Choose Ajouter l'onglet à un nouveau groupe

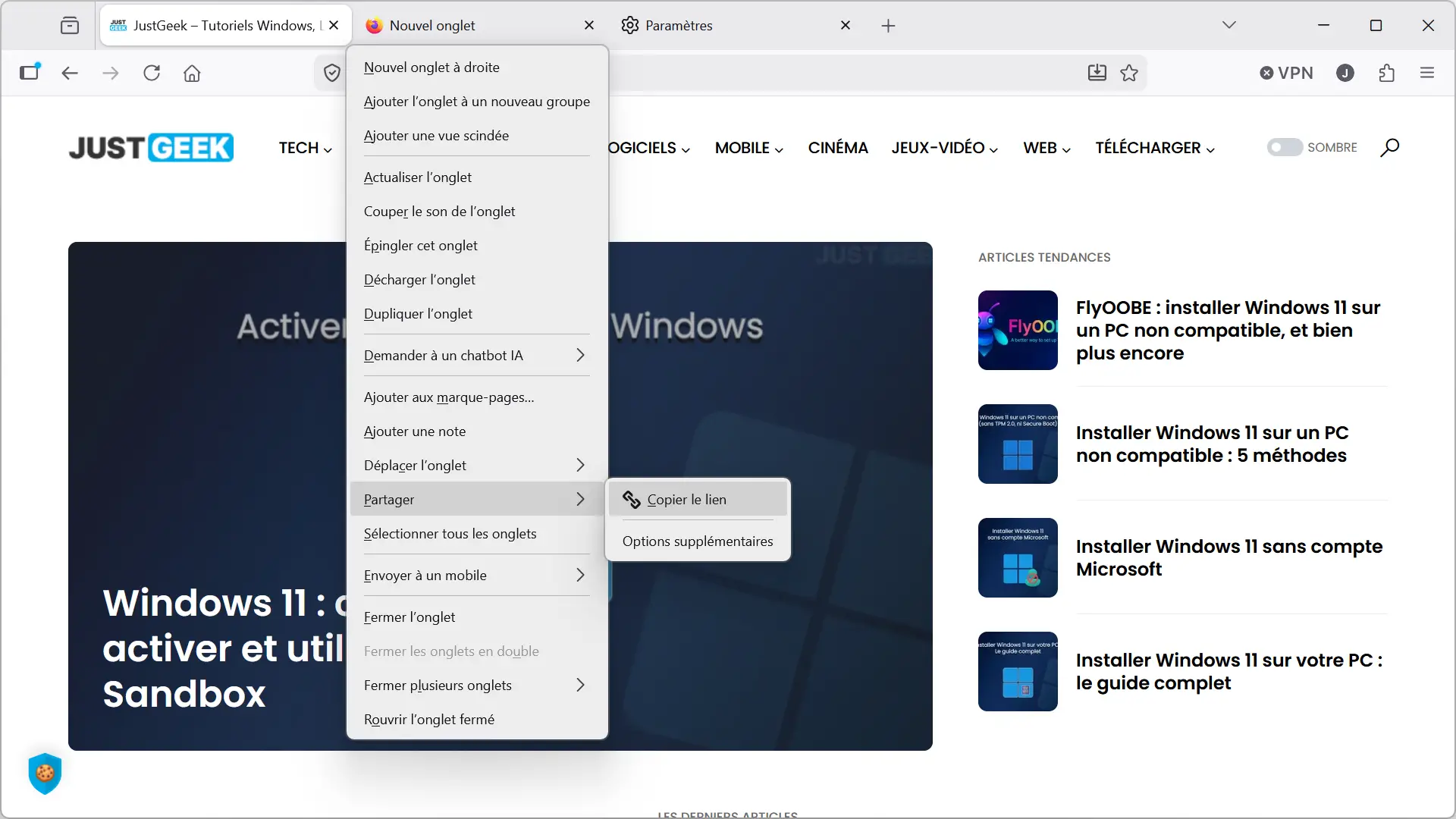point(477,101)
